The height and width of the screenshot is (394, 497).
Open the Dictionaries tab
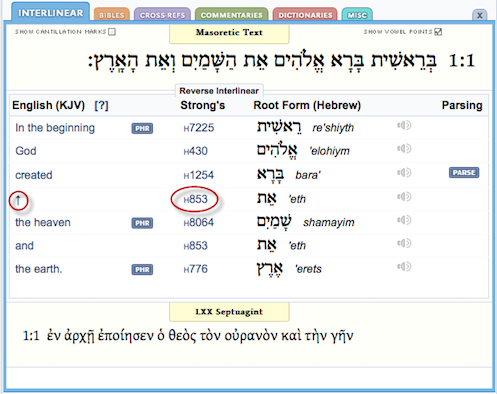pyautogui.click(x=305, y=15)
